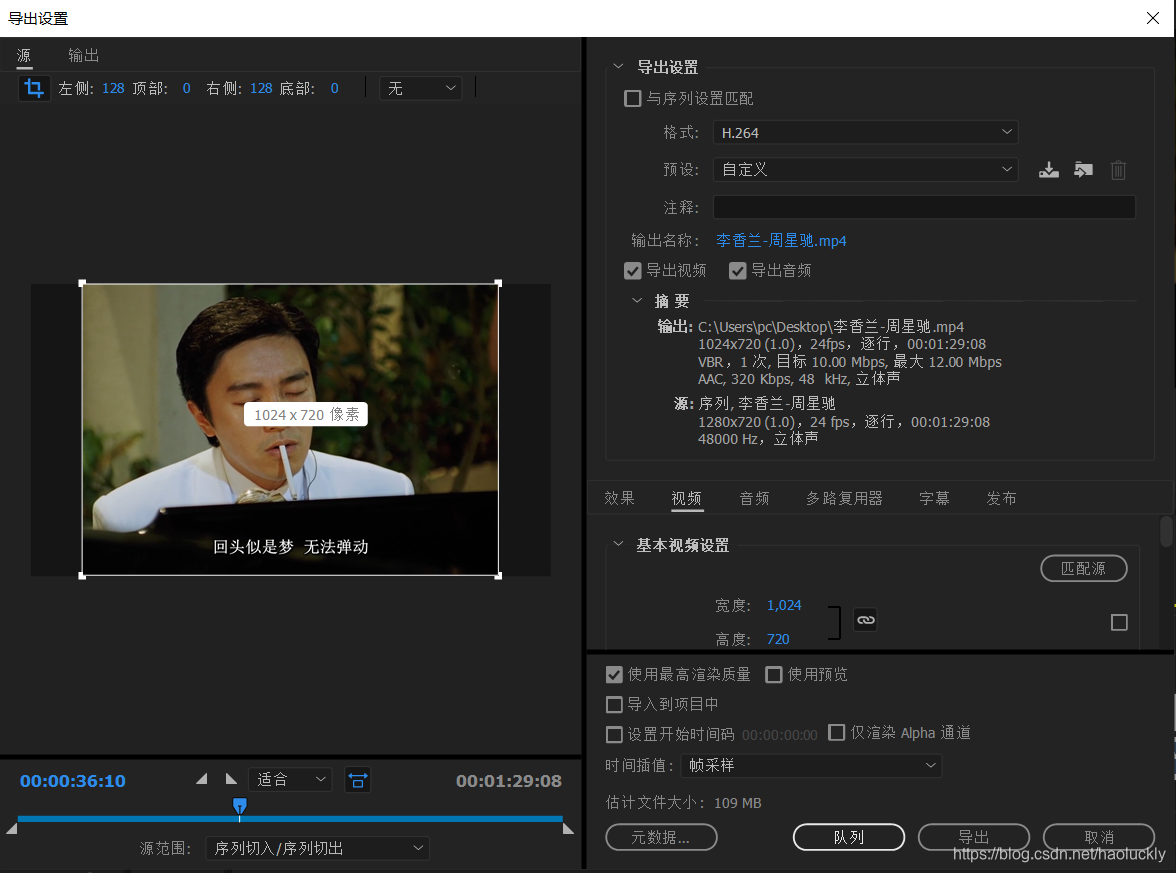Enable the use previews checkbox

773,674
